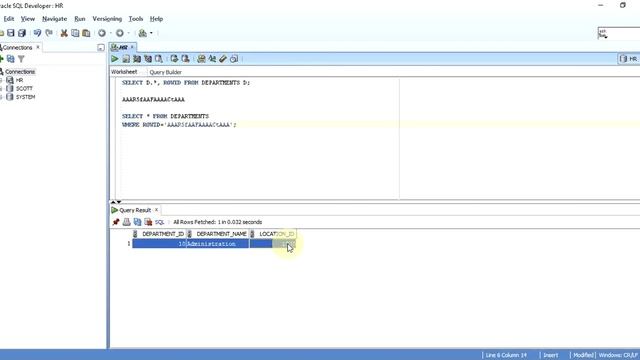Expand the SCOTT connection node
Screen dimensions: 640x360
coord(1,89)
